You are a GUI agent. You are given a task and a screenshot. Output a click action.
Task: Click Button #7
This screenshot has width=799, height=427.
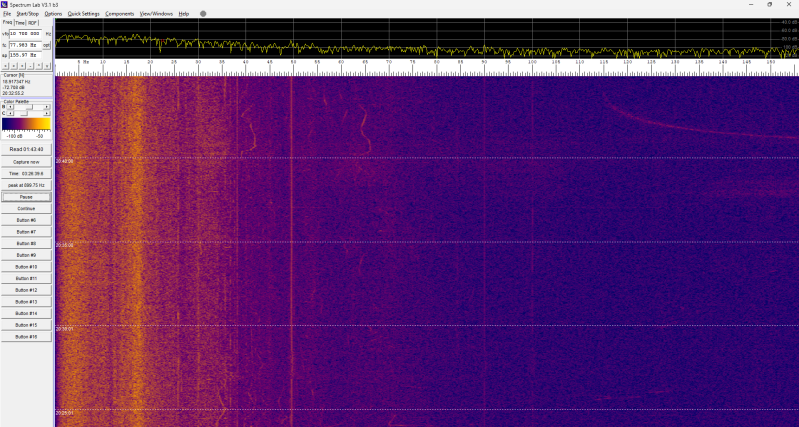coord(26,232)
